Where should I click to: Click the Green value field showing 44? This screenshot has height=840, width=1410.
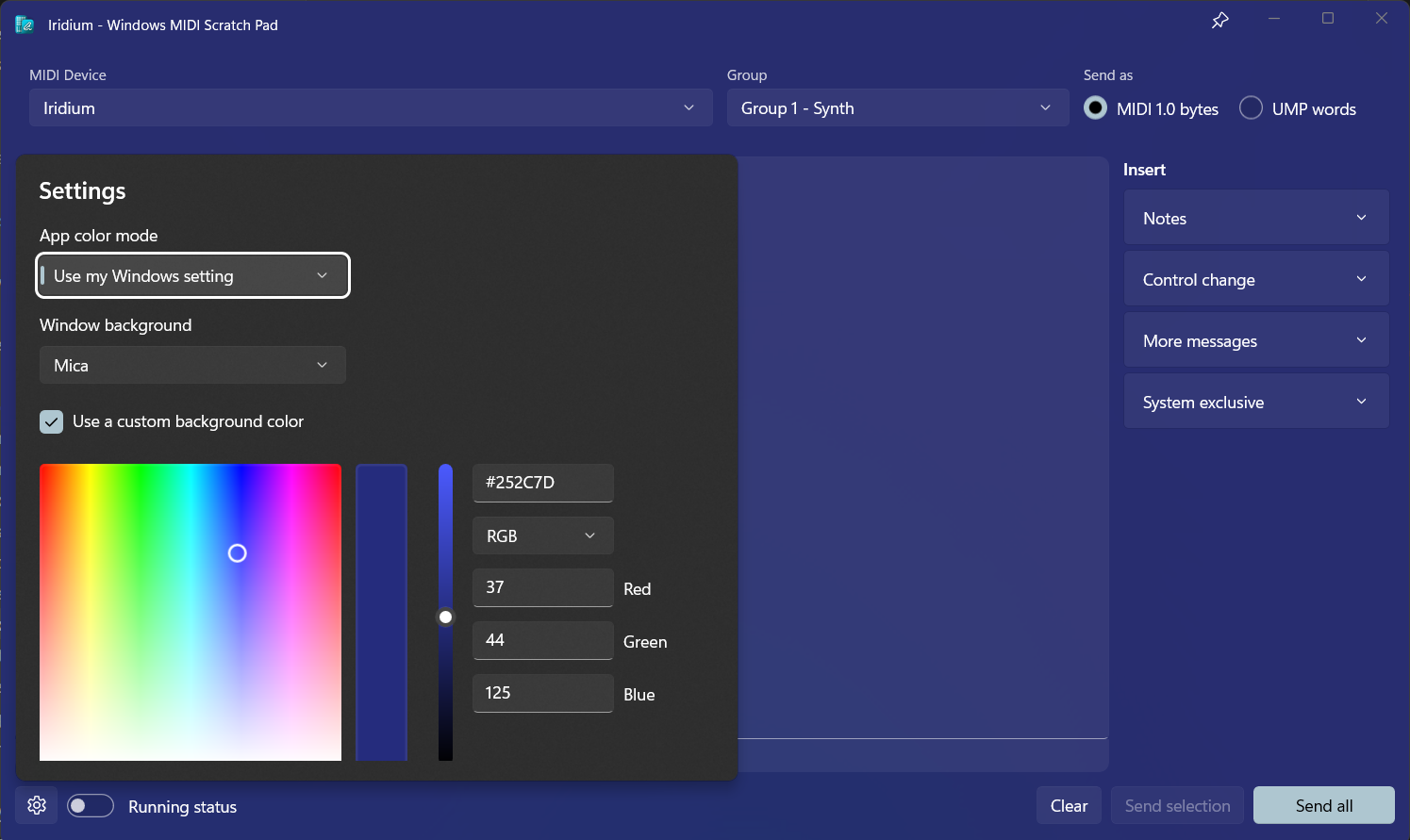pos(542,640)
